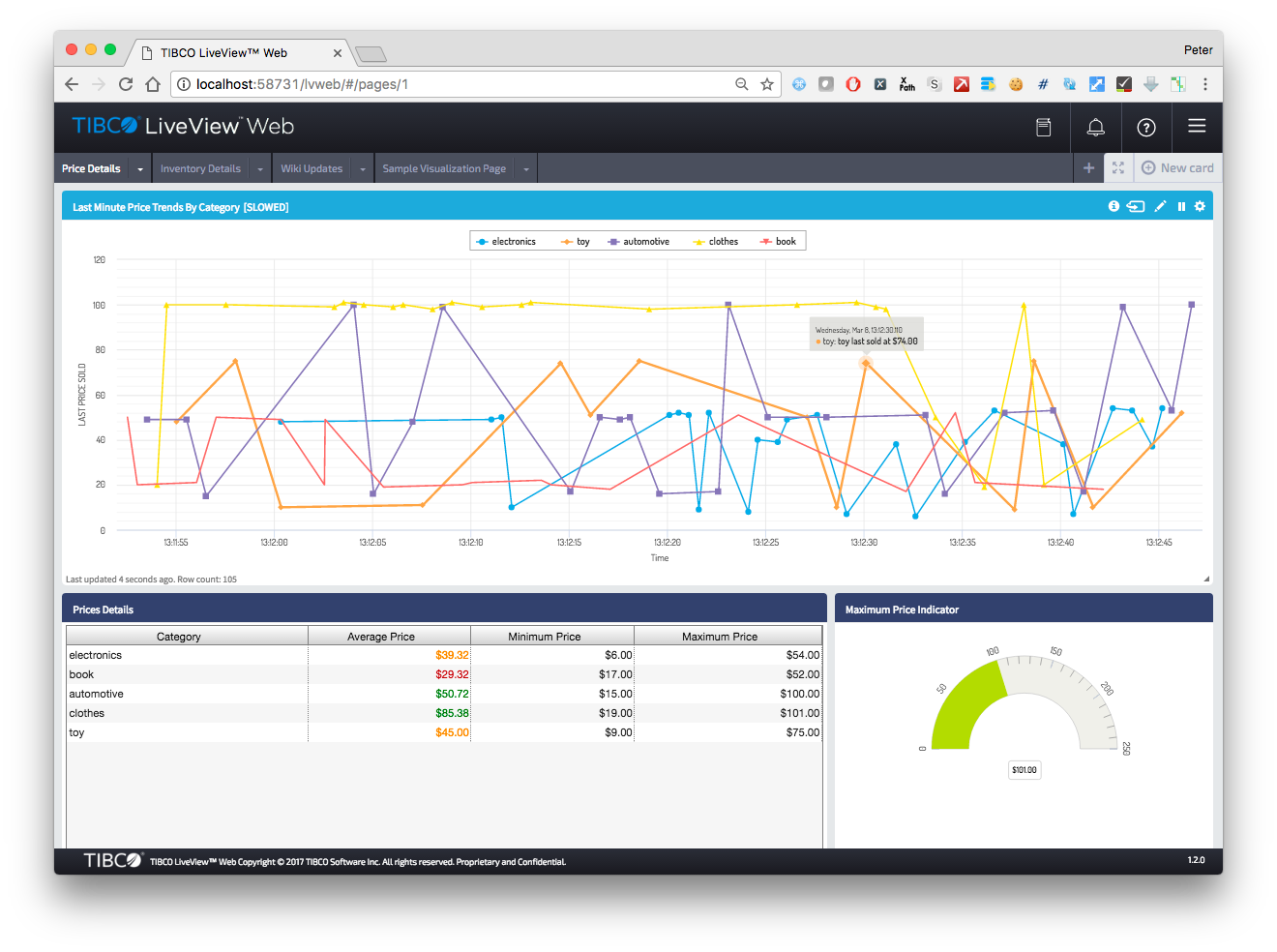This screenshot has height=952, width=1277.
Task: Open the cookie browser extension
Action: click(x=1016, y=84)
